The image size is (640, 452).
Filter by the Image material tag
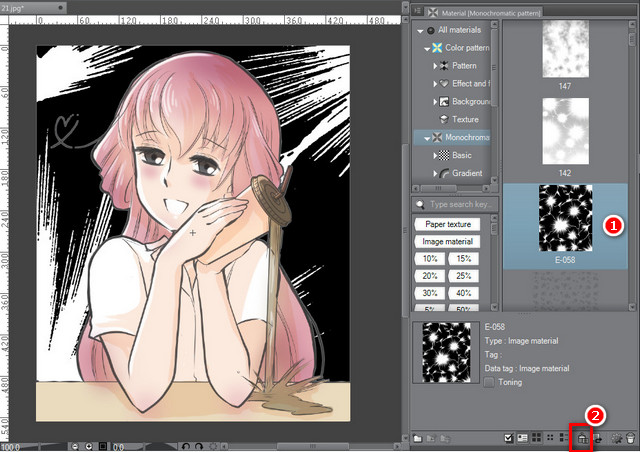447,242
